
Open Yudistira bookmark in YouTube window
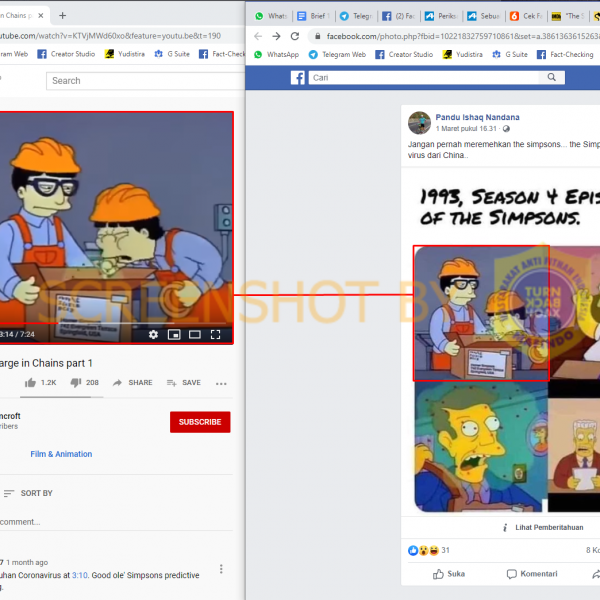[x=125, y=54]
